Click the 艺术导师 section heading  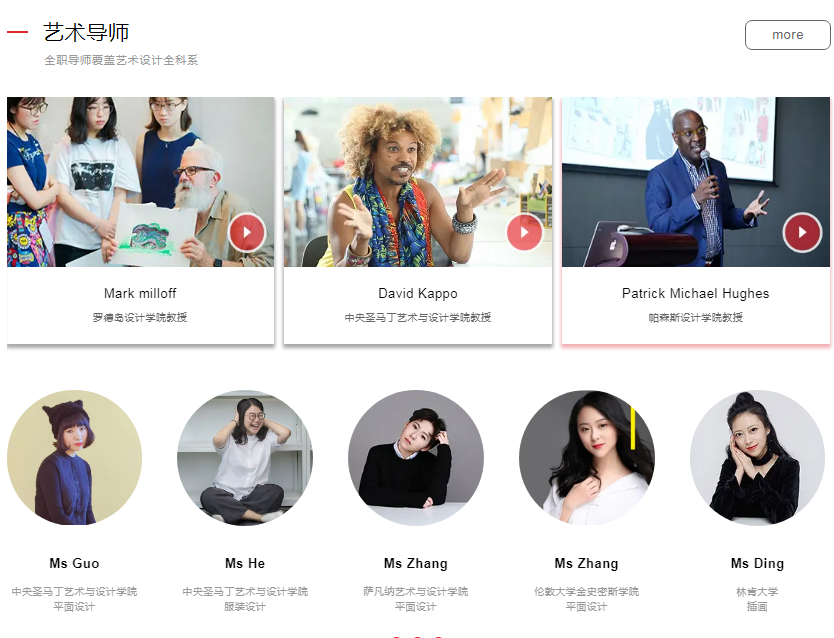click(x=86, y=33)
